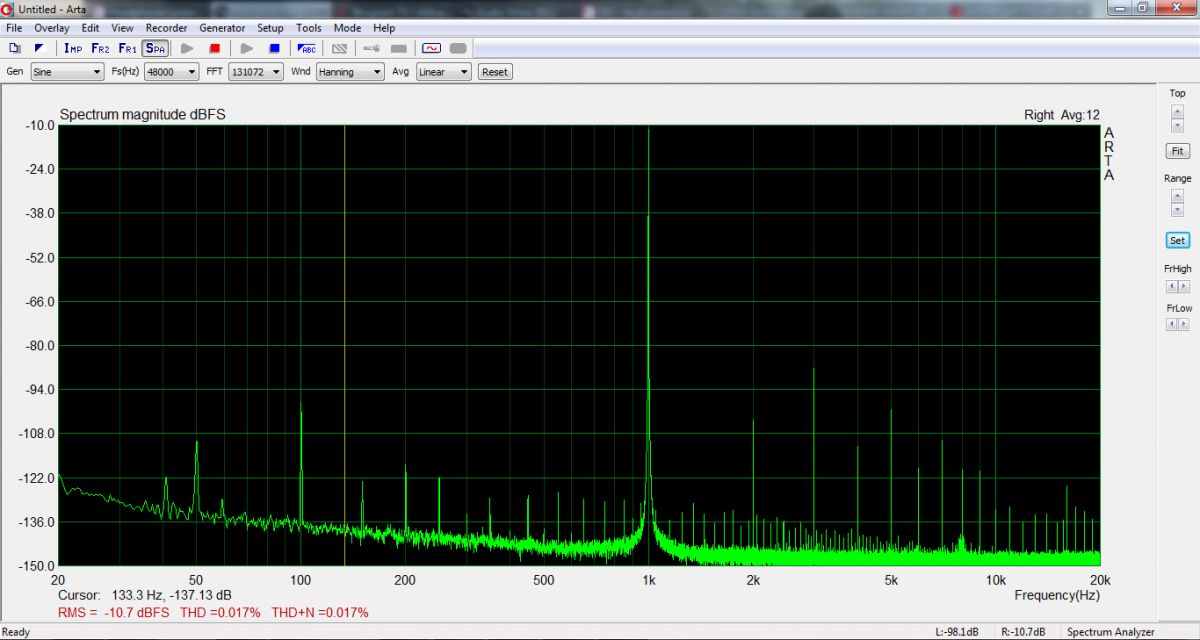Click the red sine wave generator icon
Viewport: 1200px width, 640px height.
coord(431,48)
